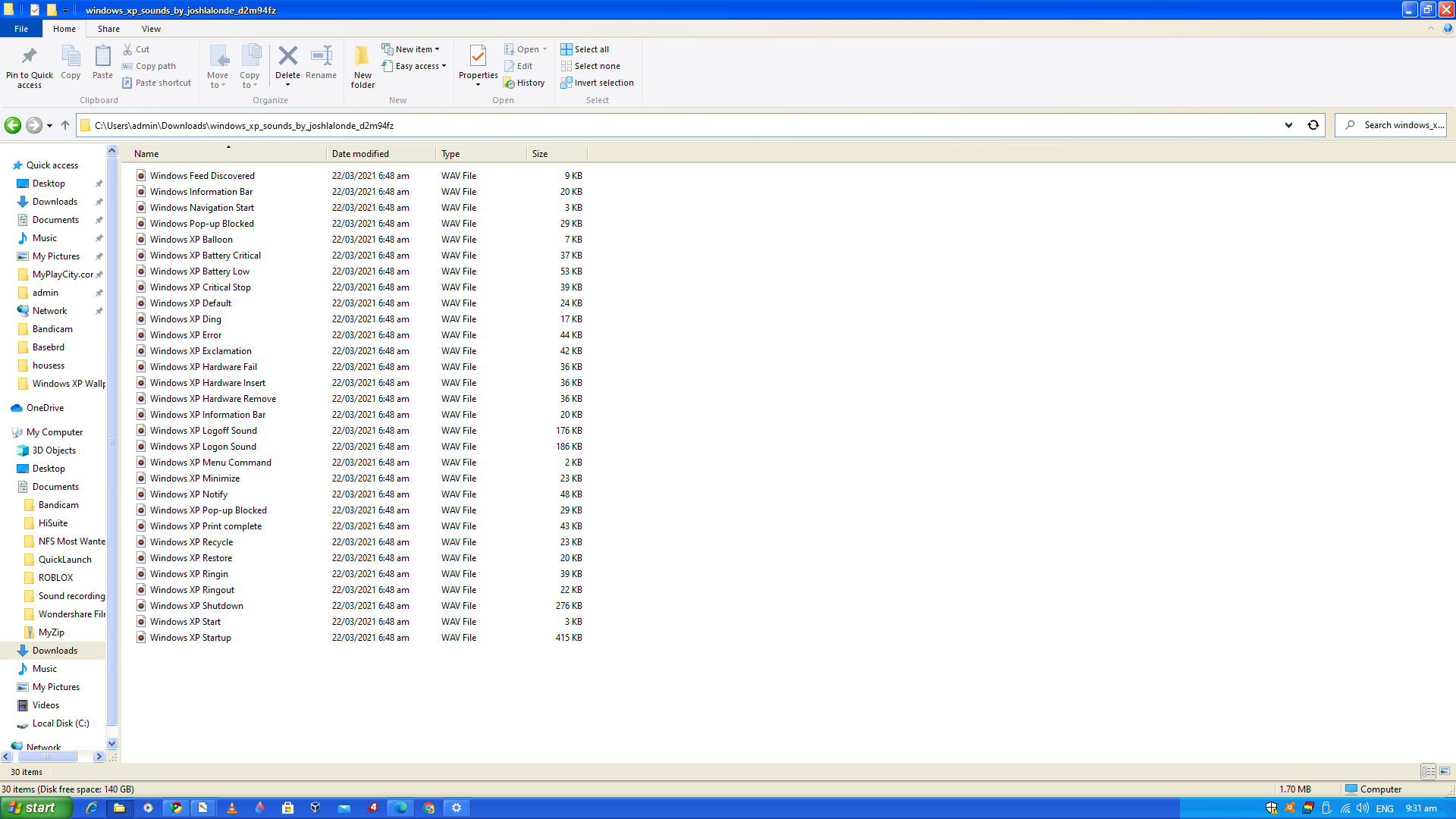Open Settings gear on taskbar
1456x819 pixels.
pyautogui.click(x=457, y=808)
